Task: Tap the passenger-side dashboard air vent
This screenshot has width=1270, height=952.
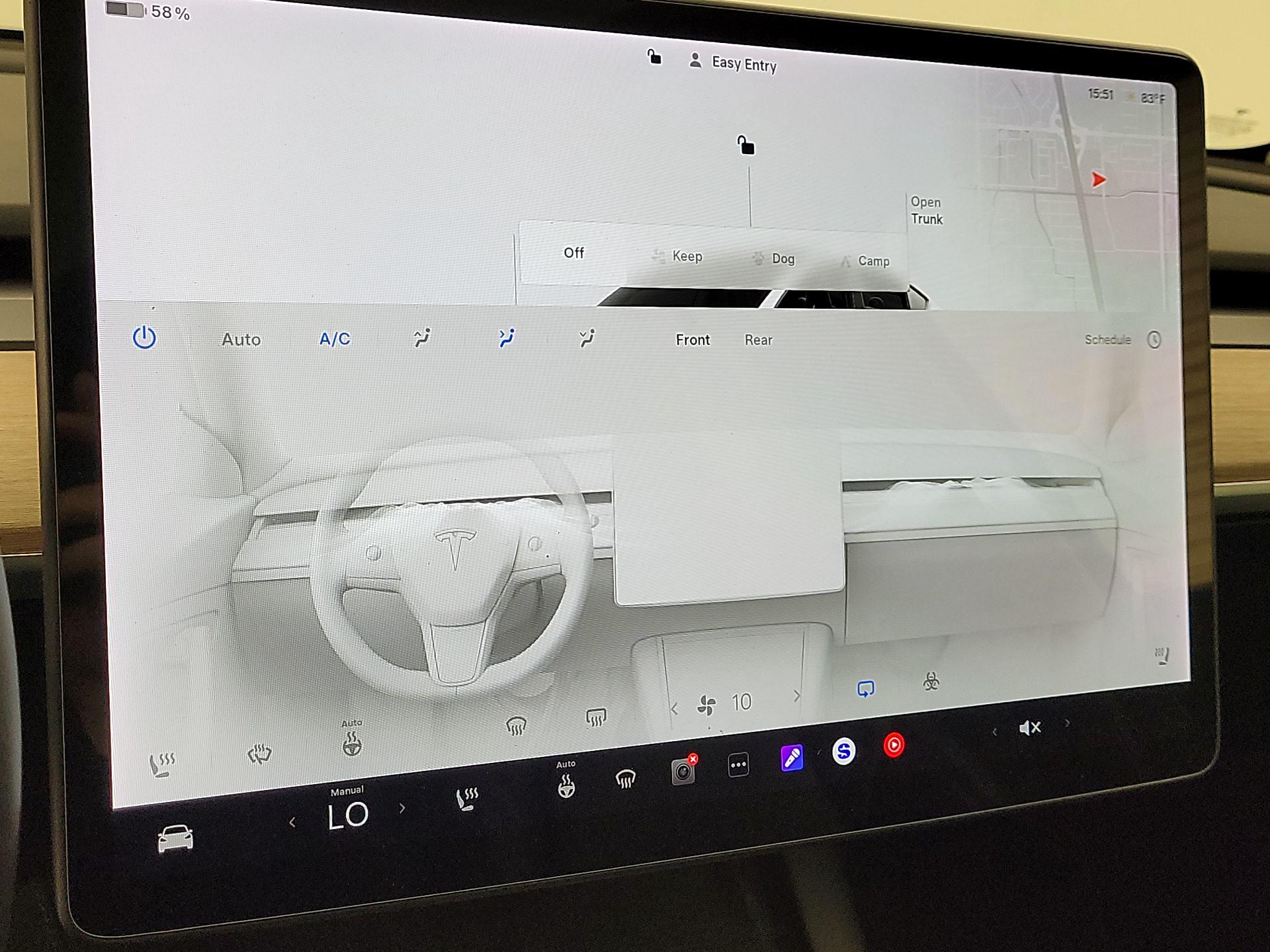Action: (969, 484)
